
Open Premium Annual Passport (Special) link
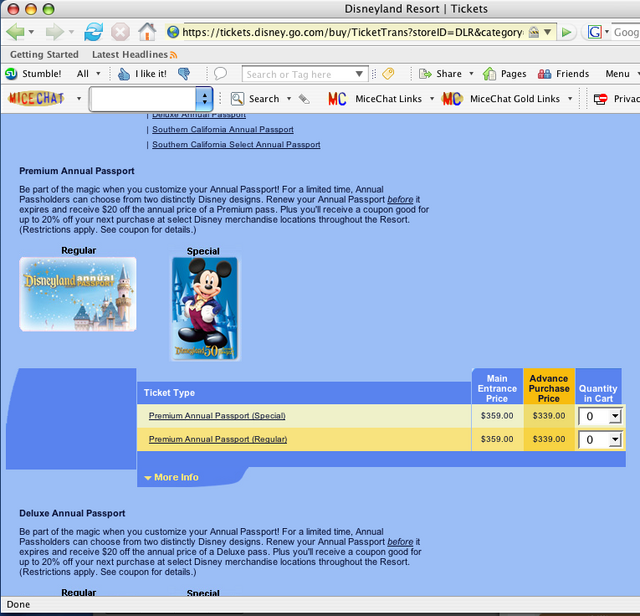(217, 416)
